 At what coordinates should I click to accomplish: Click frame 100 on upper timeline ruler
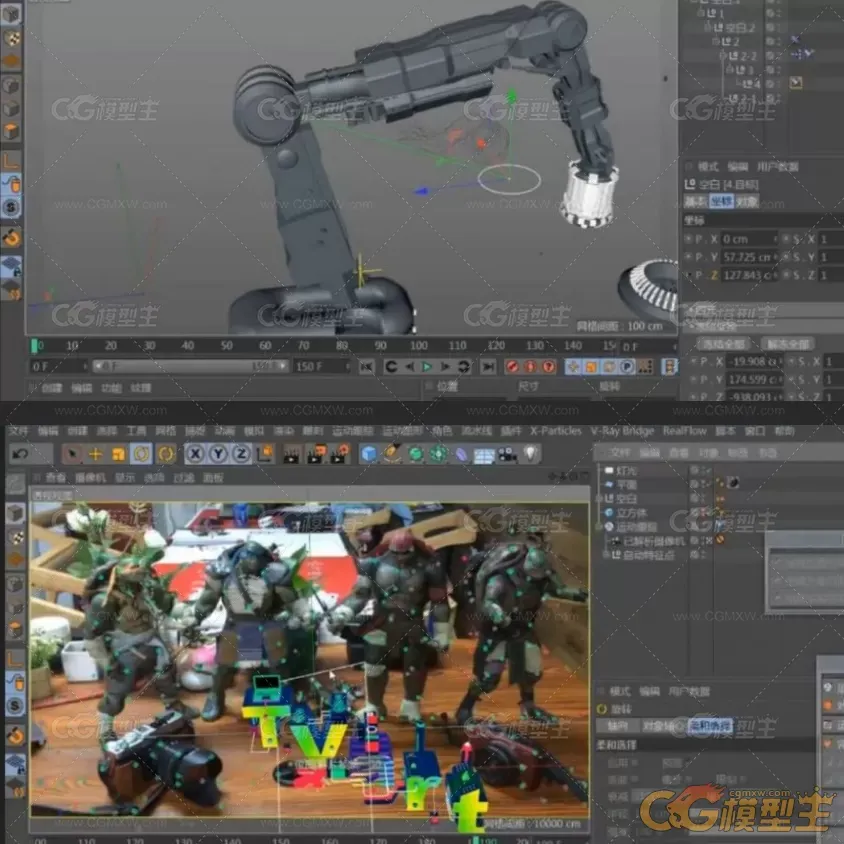point(418,345)
